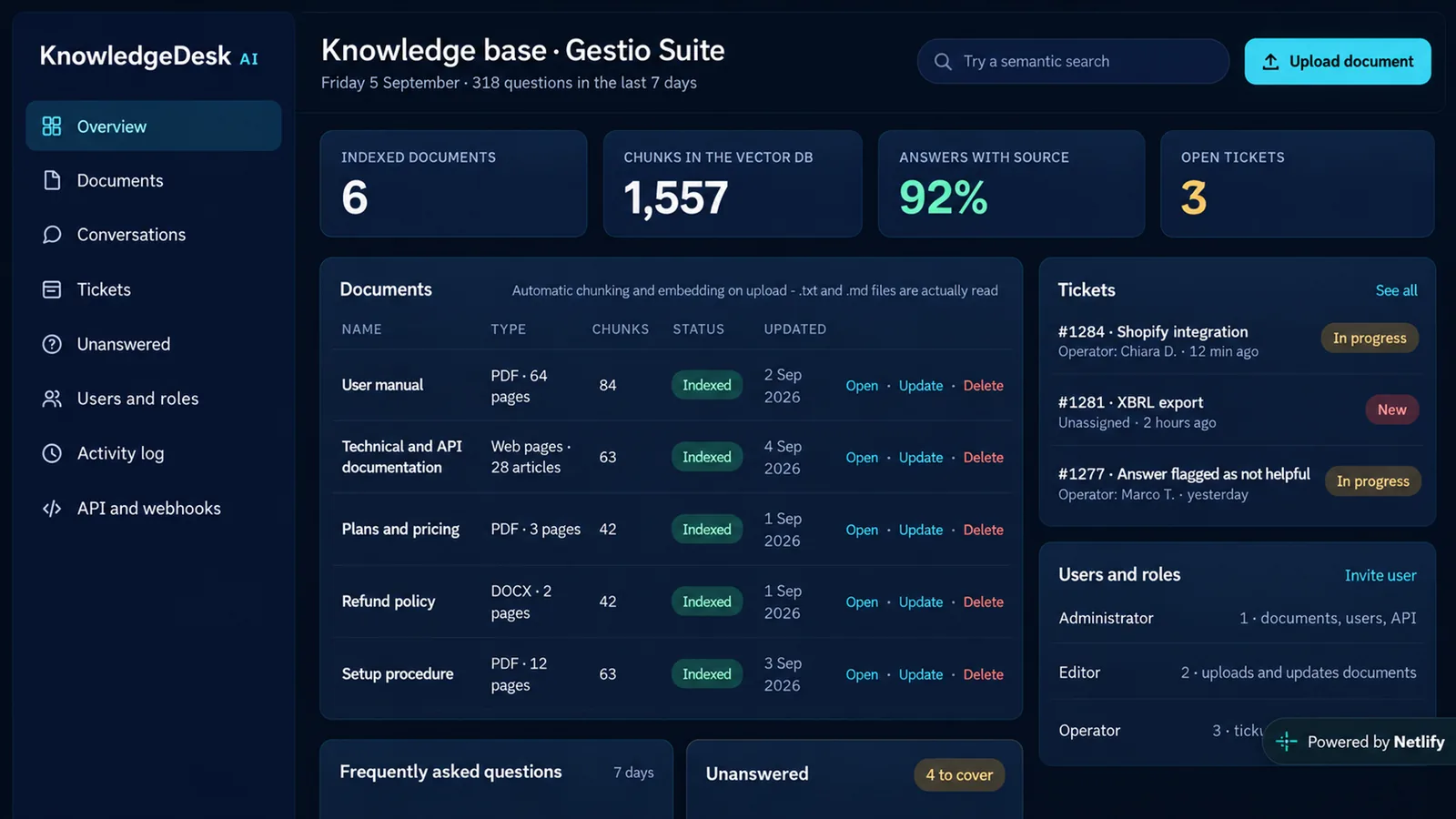This screenshot has width=1456, height=819.
Task: Open the Documents menu item
Action: coord(153,180)
